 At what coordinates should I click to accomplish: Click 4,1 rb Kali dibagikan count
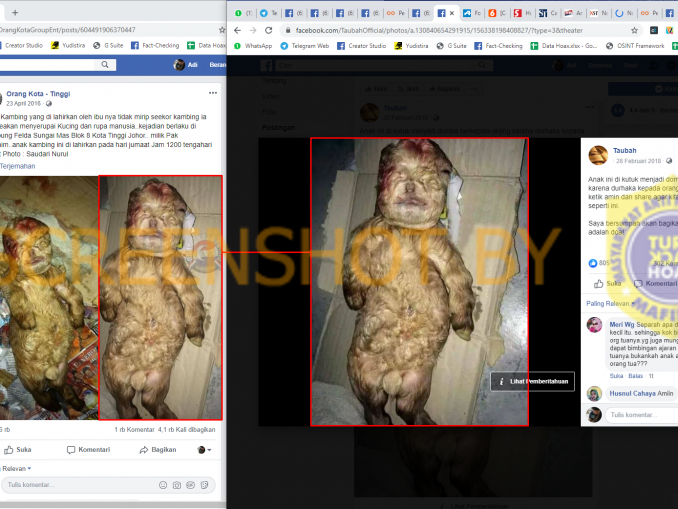coord(186,430)
